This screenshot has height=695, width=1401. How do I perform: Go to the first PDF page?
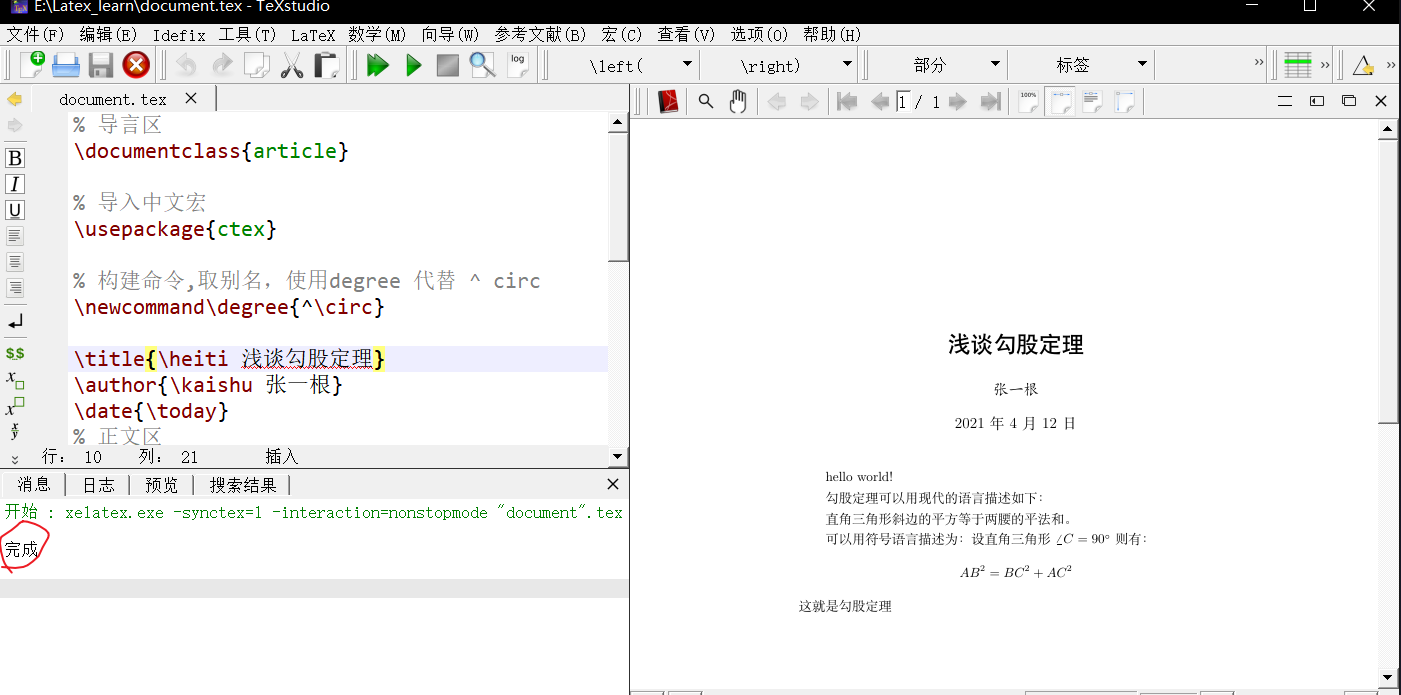(847, 101)
